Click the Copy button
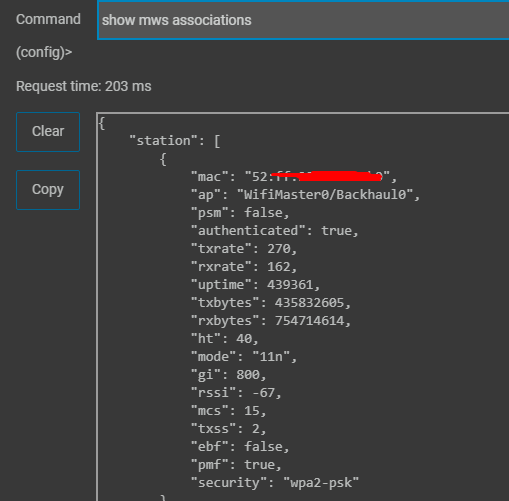509x501 pixels. pyautogui.click(x=48, y=190)
